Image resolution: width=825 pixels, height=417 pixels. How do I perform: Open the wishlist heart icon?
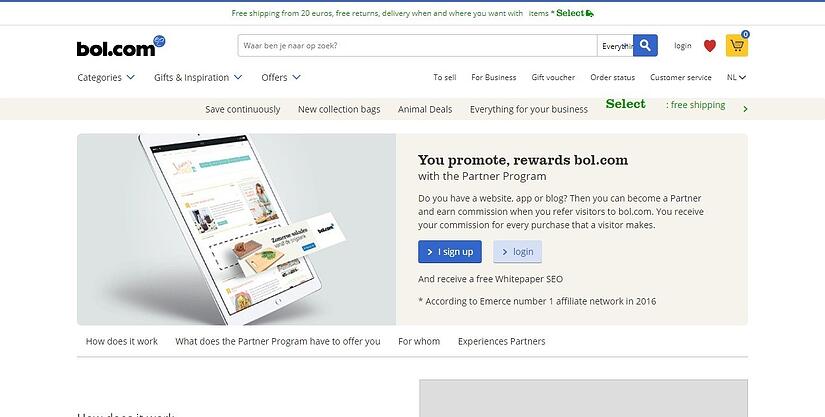[x=710, y=46]
